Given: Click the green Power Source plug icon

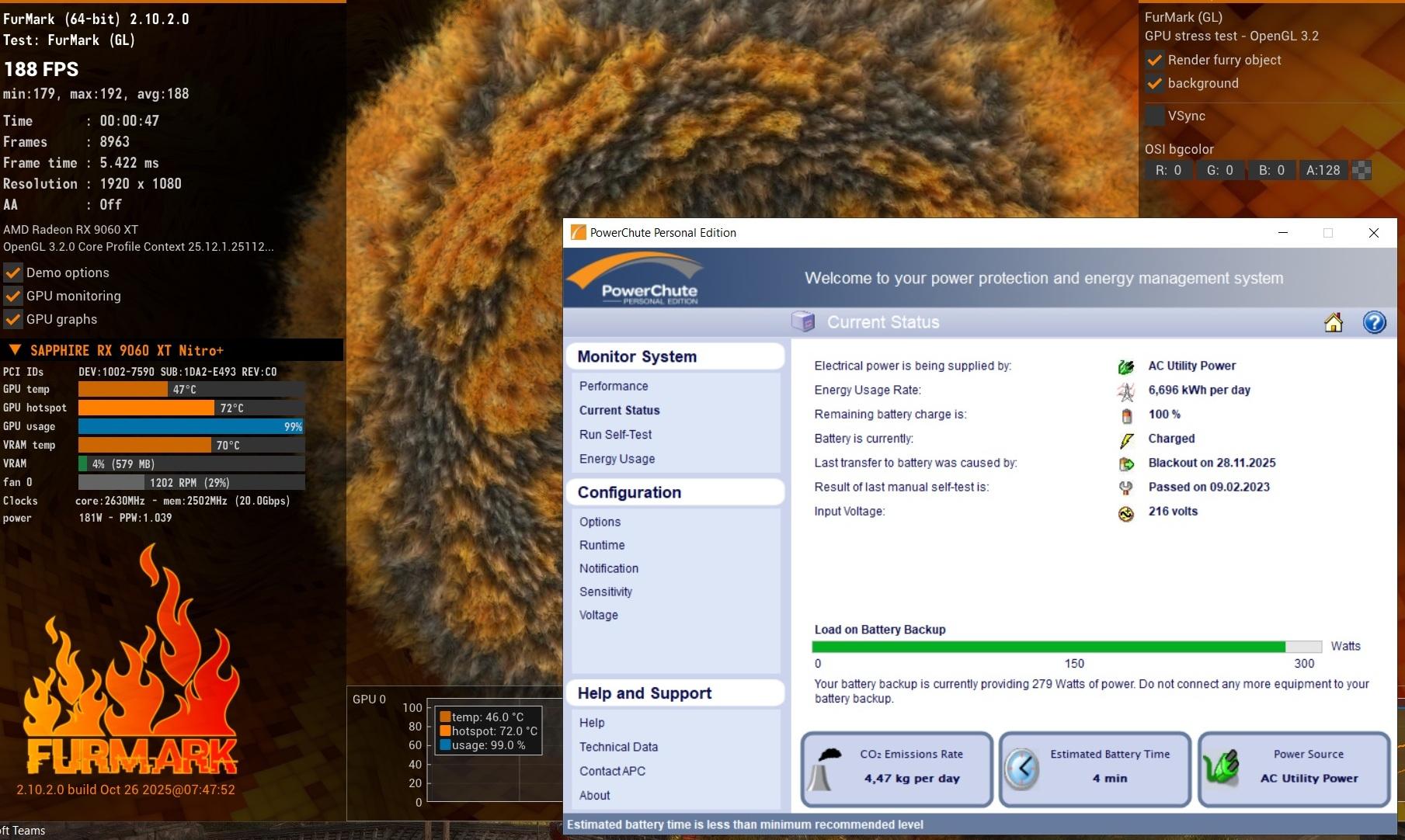Looking at the screenshot, I should (x=1221, y=769).
